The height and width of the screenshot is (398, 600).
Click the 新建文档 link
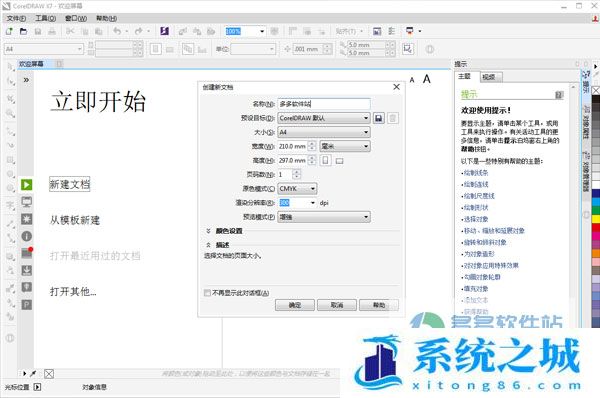click(70, 184)
